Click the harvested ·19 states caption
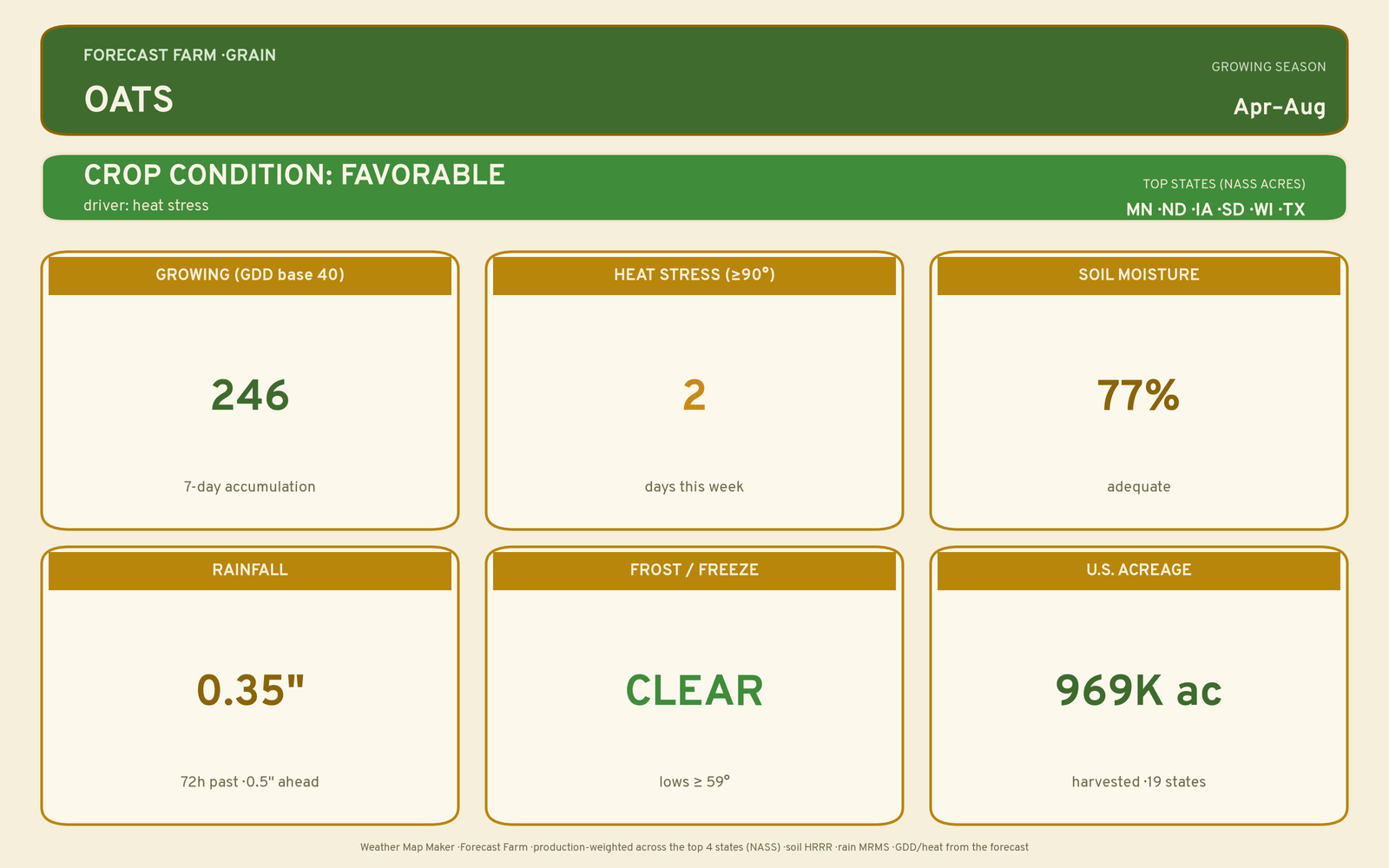This screenshot has height=868, width=1389. 1139,782
